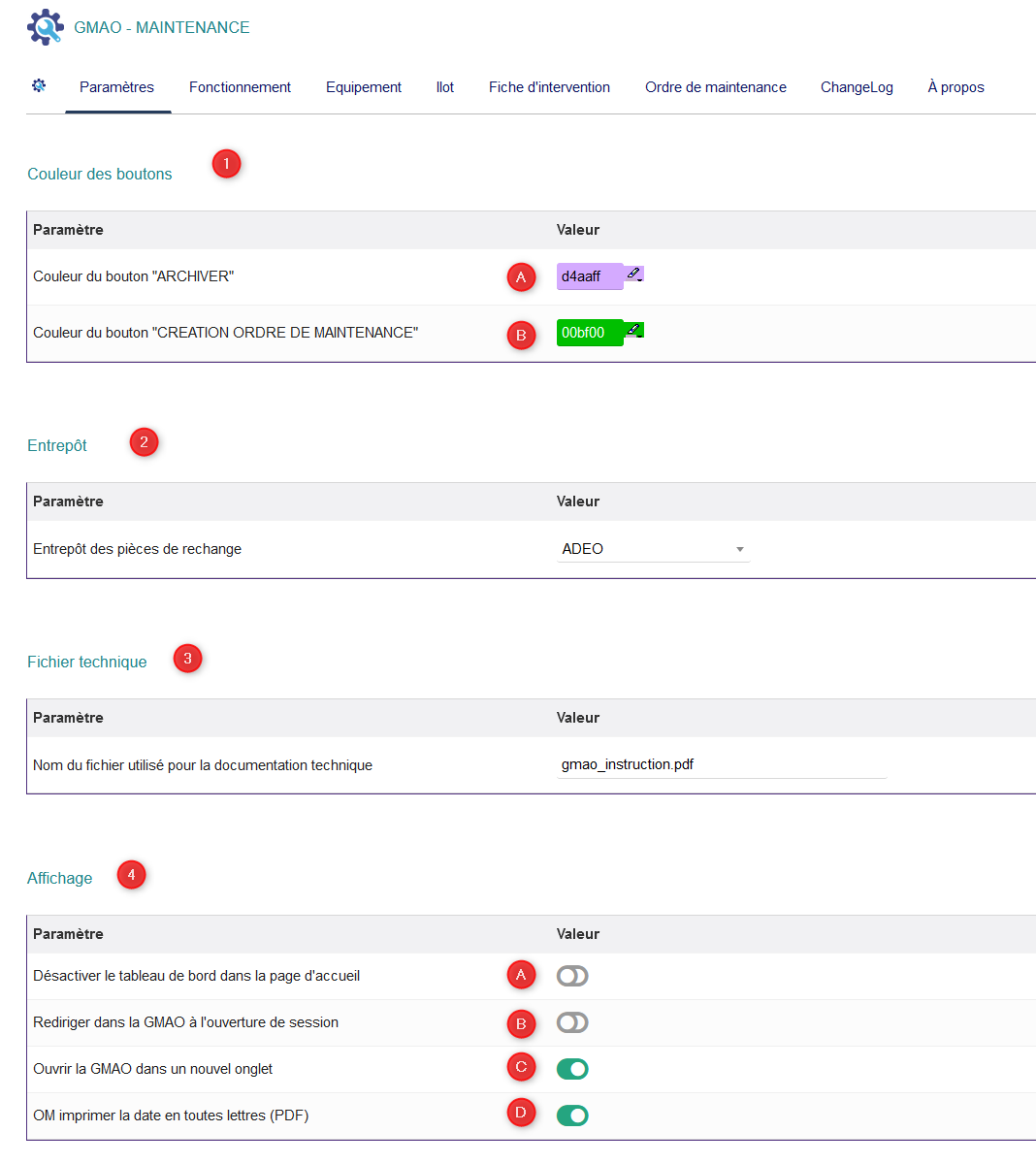Open the Fiche d'intervention tab
Image resolution: width=1036 pixels, height=1164 pixels.
pos(549,87)
